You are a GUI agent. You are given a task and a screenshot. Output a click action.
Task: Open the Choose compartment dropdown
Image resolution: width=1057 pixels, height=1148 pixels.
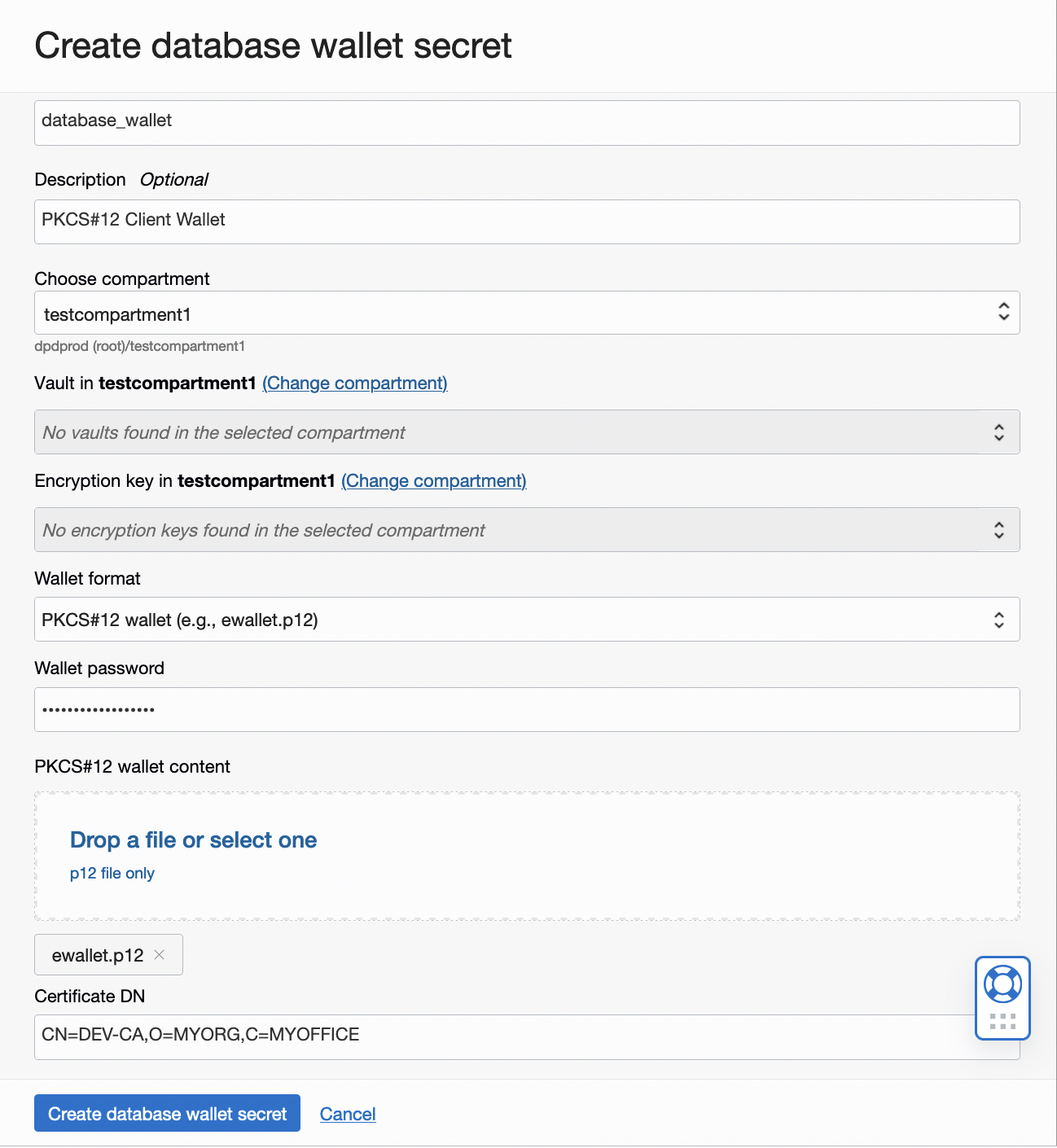pos(526,313)
